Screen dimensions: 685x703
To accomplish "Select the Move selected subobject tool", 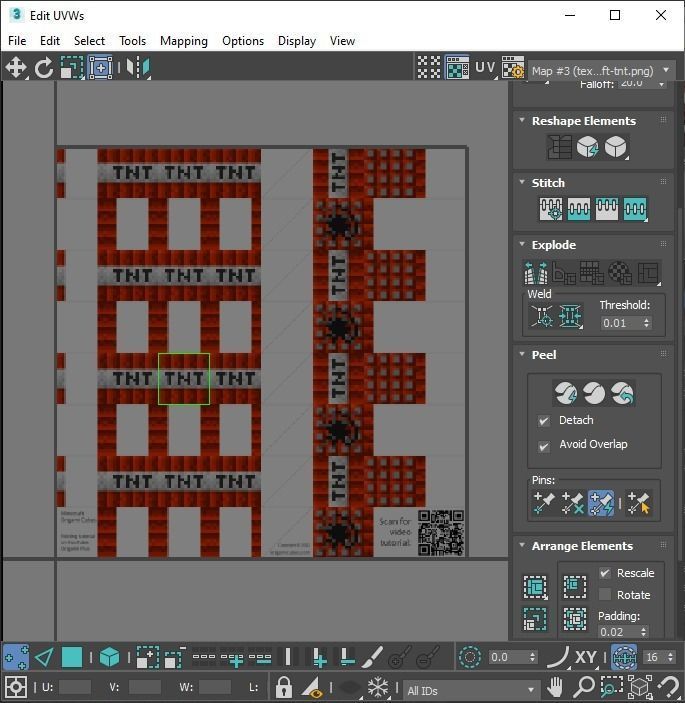I will (x=16, y=68).
